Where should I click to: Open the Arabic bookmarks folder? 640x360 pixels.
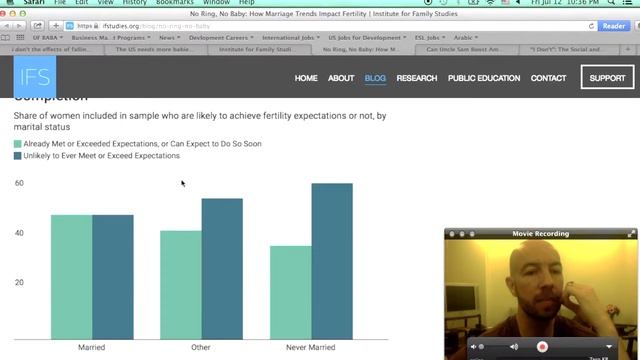click(x=466, y=38)
